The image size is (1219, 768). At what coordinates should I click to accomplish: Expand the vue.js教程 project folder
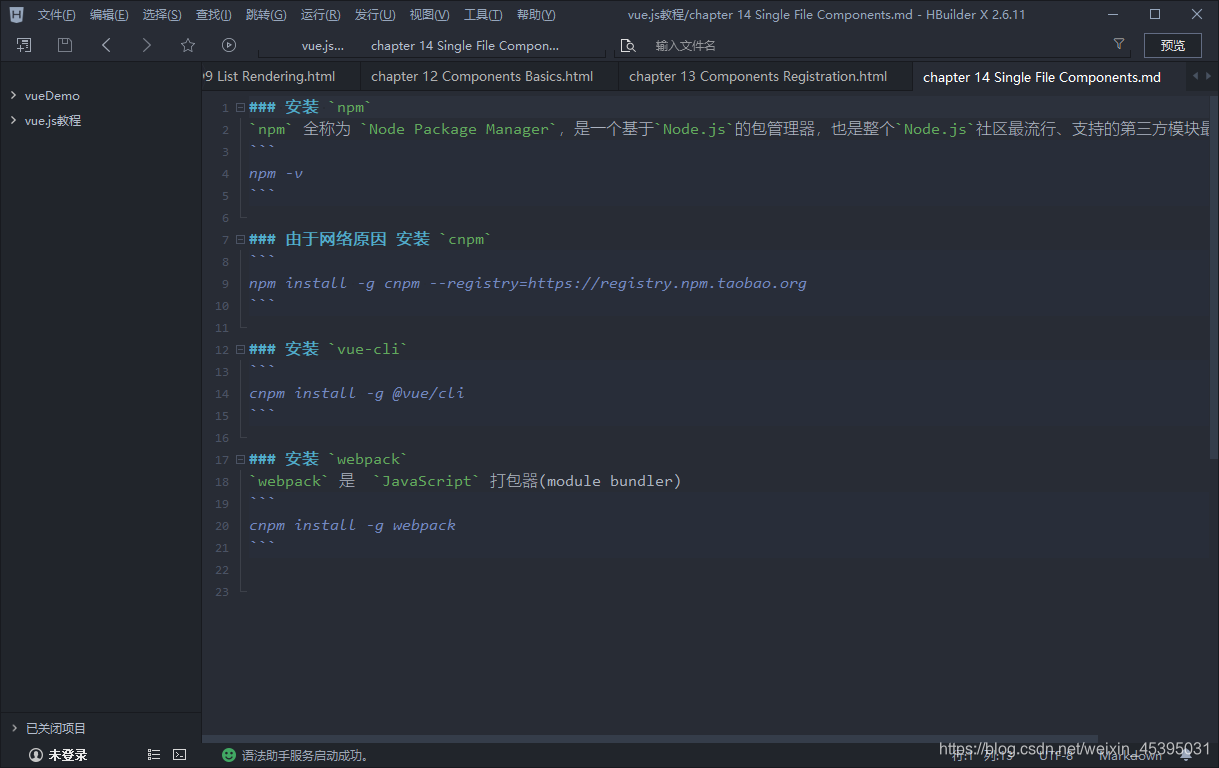(13, 120)
